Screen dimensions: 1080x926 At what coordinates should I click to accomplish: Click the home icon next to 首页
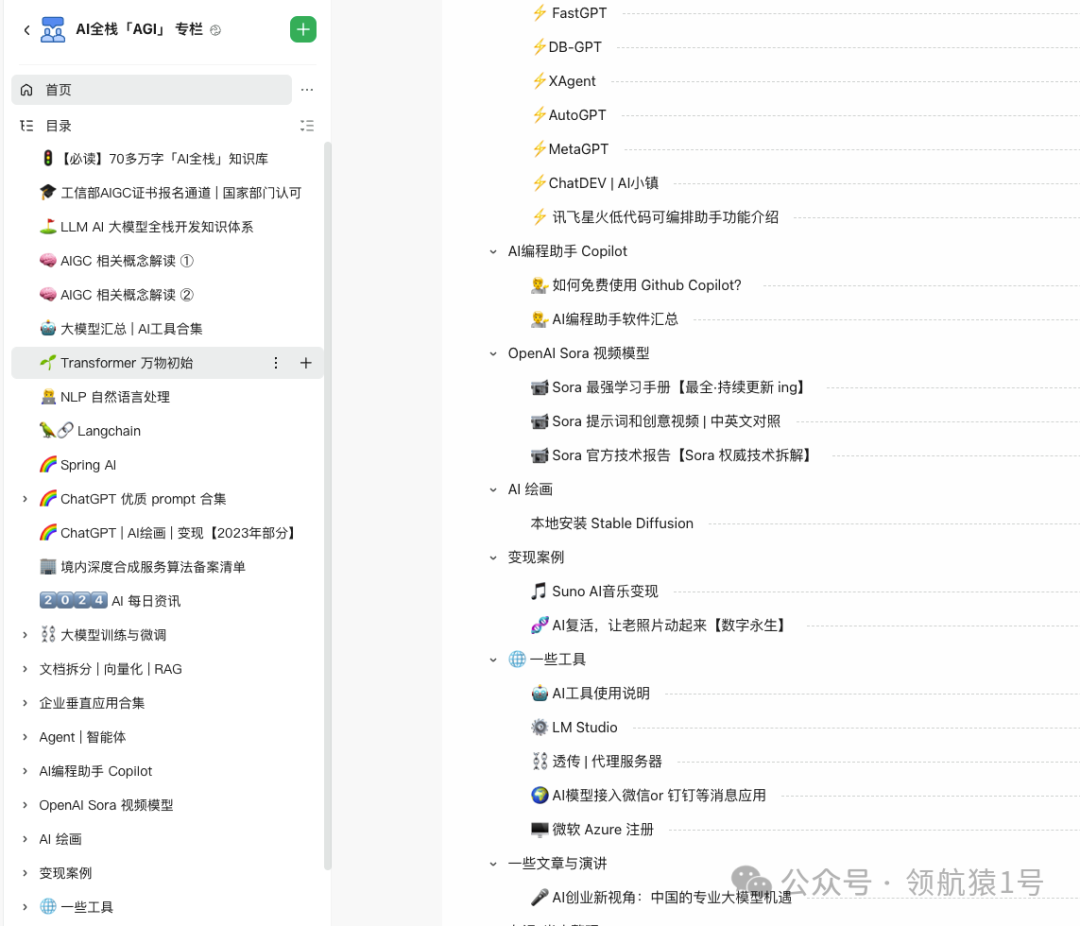27,90
